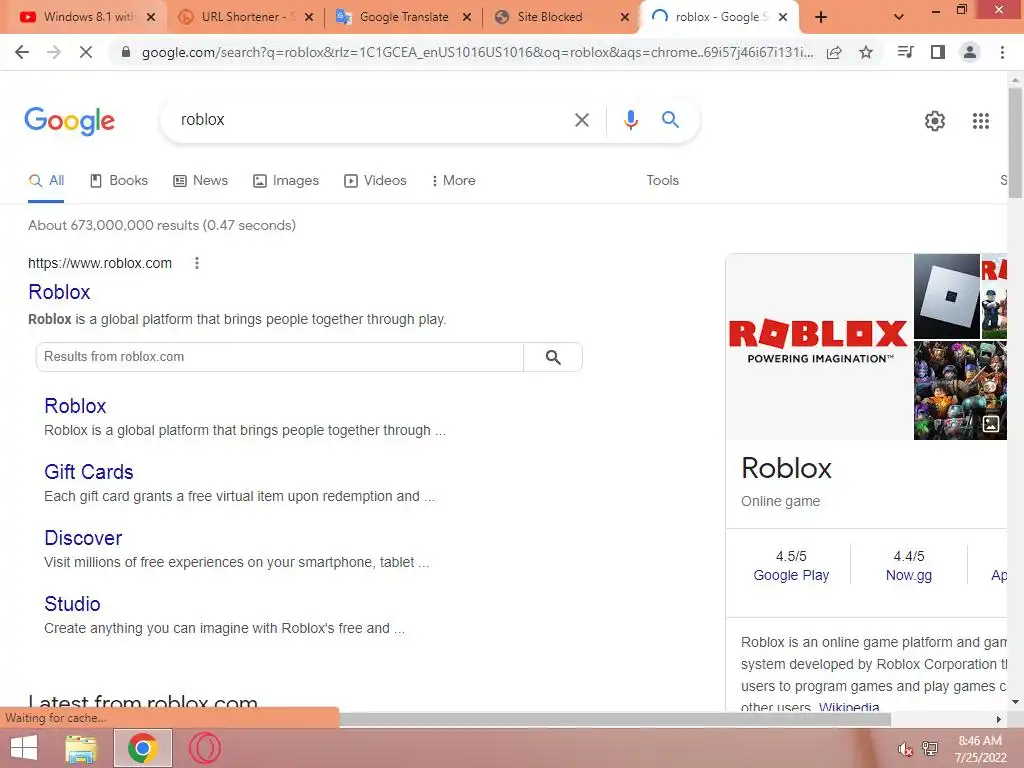Open the indented Roblox sitelink

click(75, 406)
